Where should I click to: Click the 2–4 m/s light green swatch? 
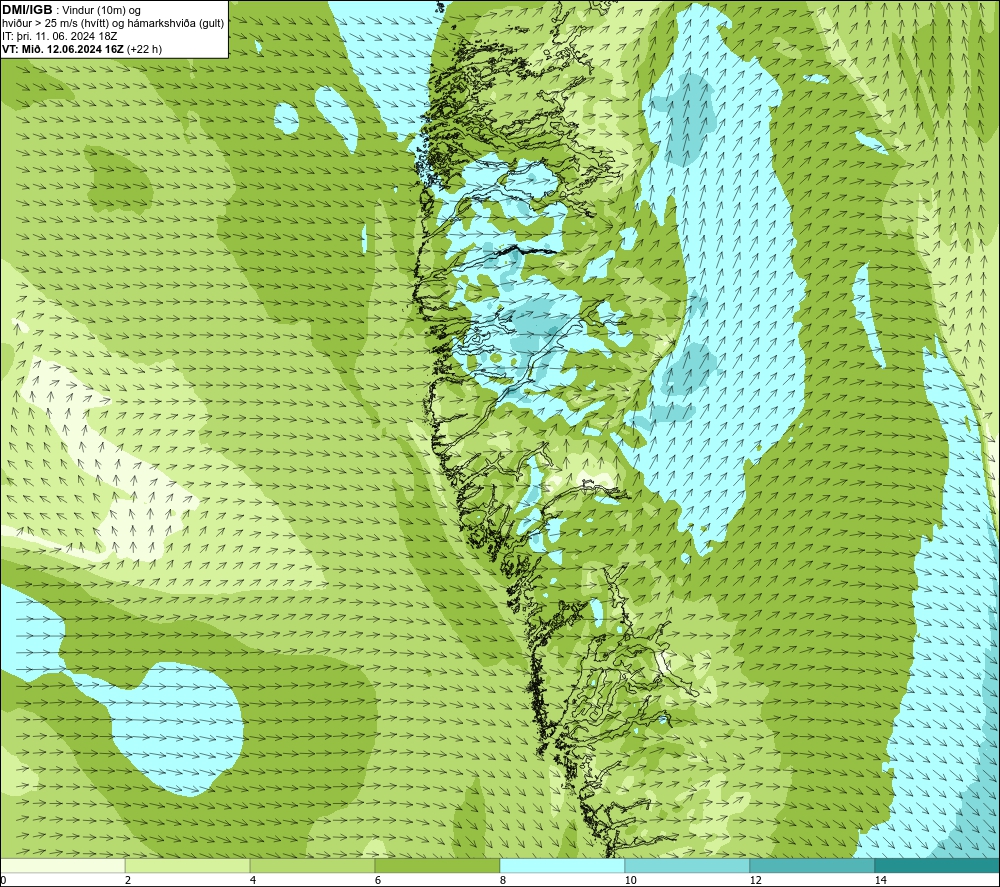point(188,865)
